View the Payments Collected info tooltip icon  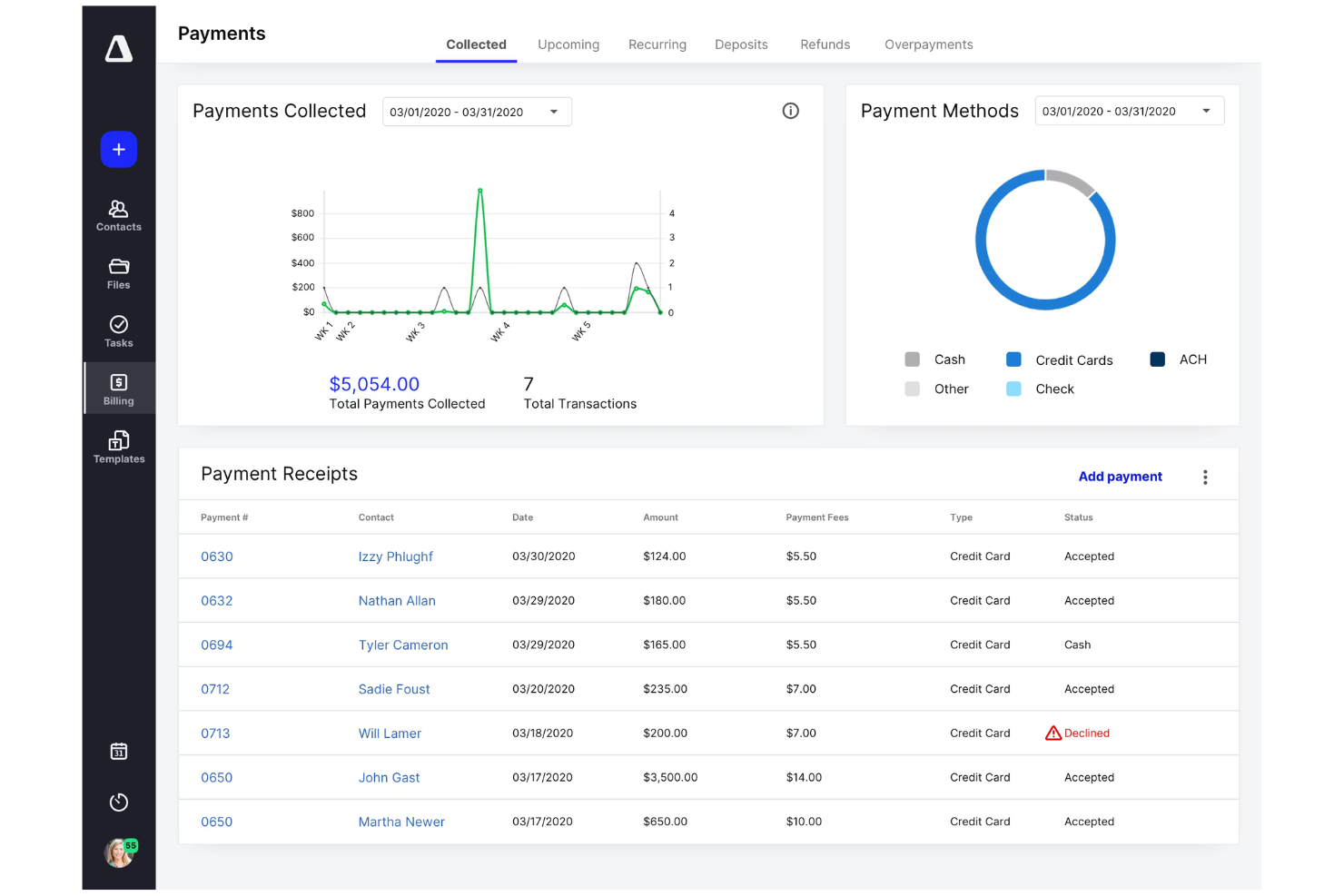(x=790, y=111)
